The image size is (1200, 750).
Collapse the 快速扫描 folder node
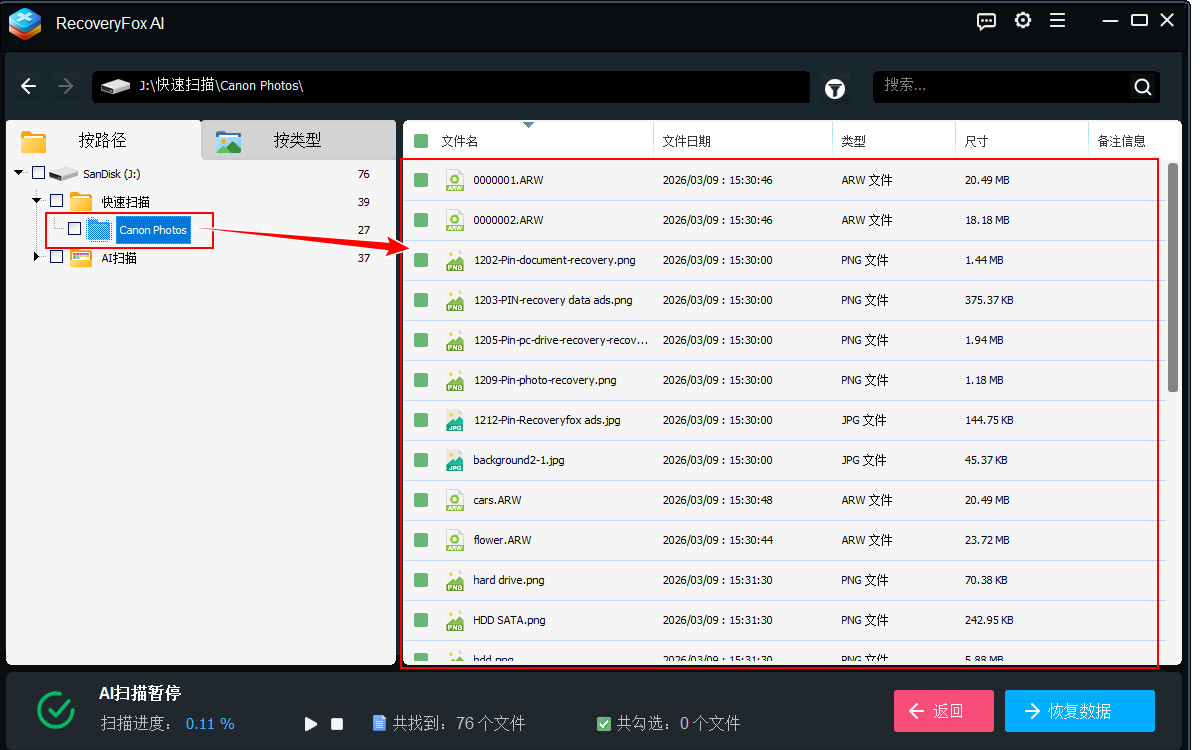click(x=37, y=201)
